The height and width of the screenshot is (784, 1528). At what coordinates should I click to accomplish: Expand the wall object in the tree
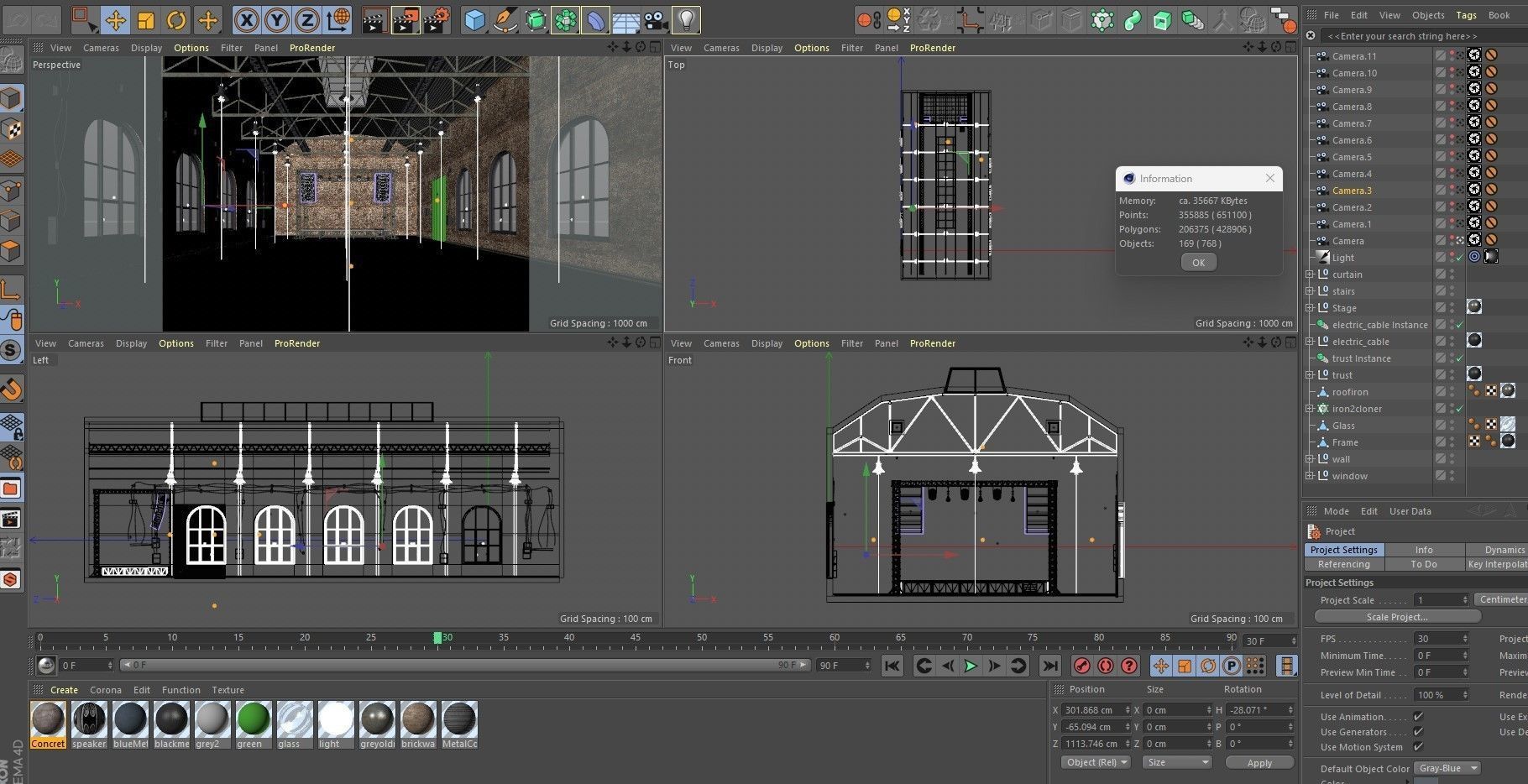coord(1310,459)
